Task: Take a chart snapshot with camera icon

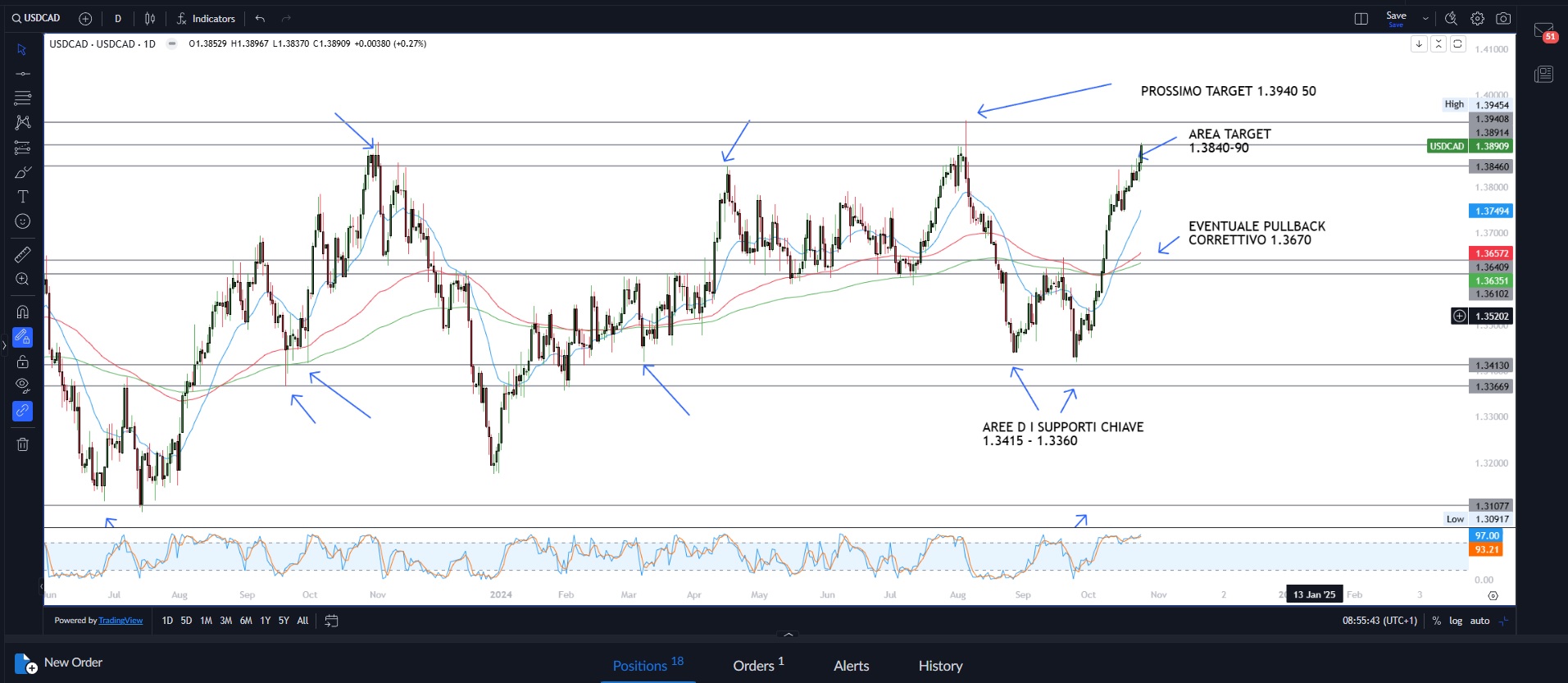Action: [1503, 19]
